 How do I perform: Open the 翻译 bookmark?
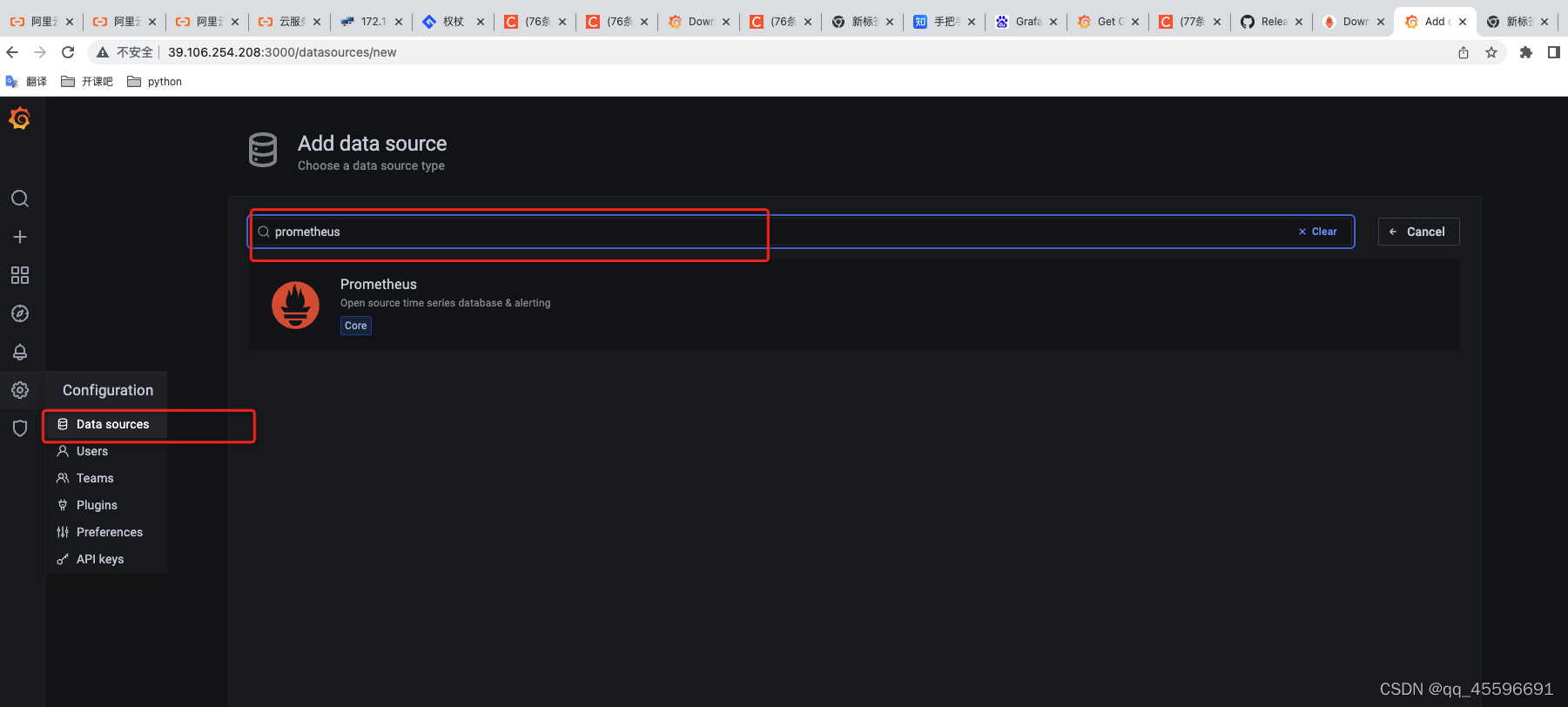[x=26, y=82]
